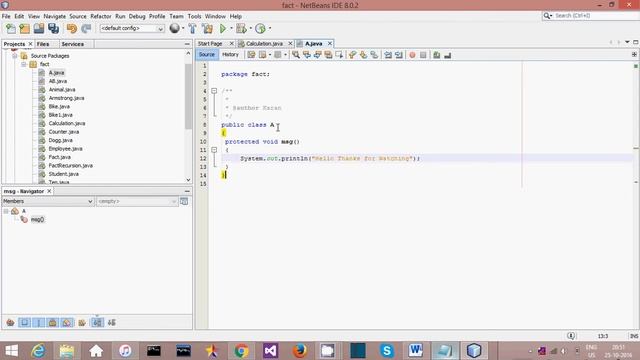Click the Save All toolbar icon
The height and width of the screenshot is (360, 640).
53,28
